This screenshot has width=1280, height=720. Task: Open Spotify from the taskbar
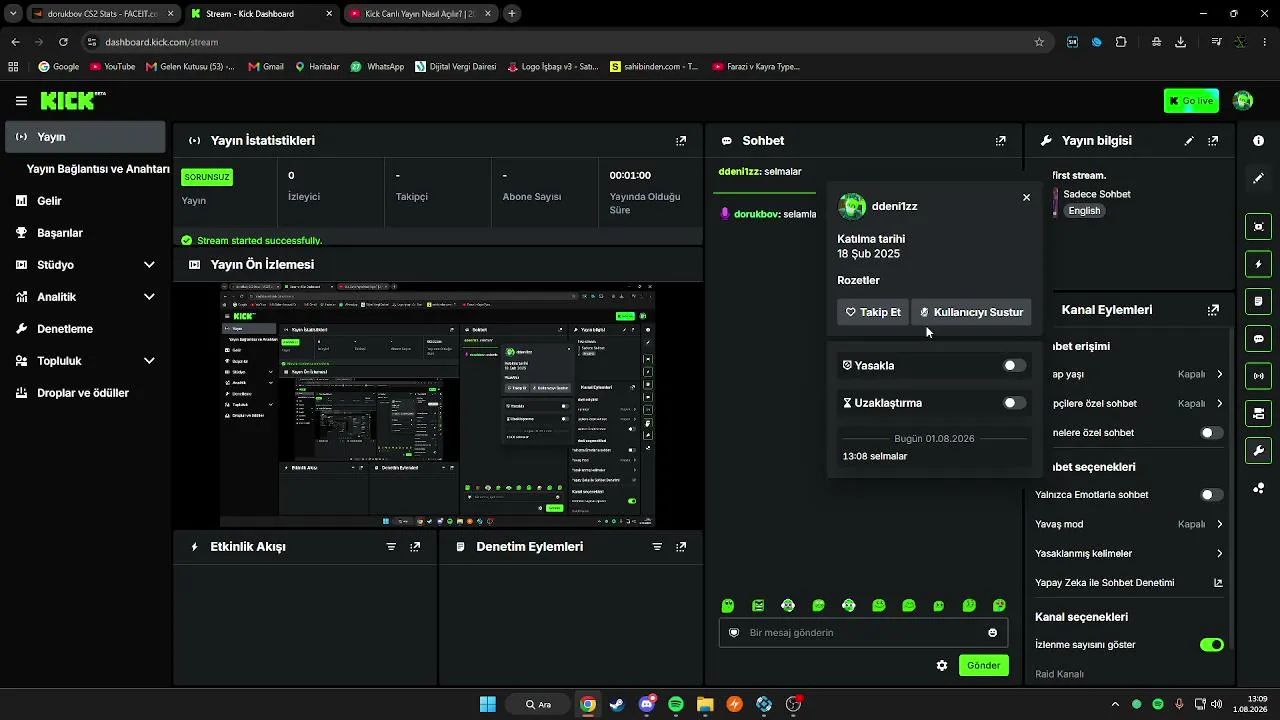tap(676, 705)
